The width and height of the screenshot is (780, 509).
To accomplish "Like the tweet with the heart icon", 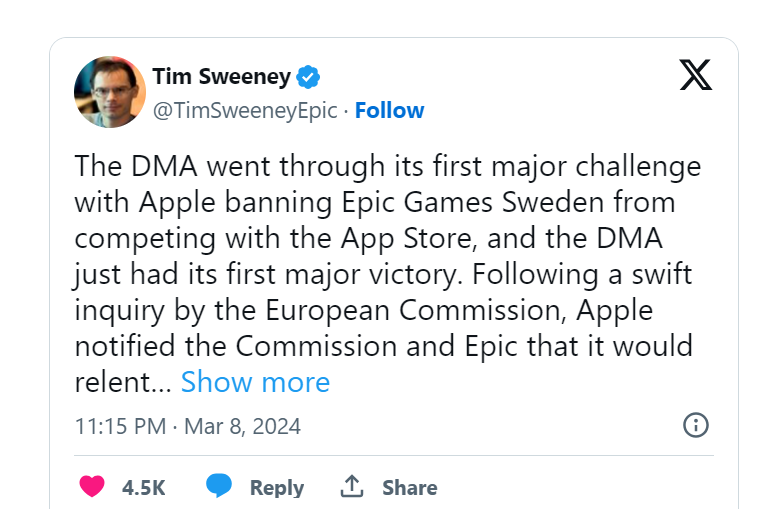I will click(92, 486).
